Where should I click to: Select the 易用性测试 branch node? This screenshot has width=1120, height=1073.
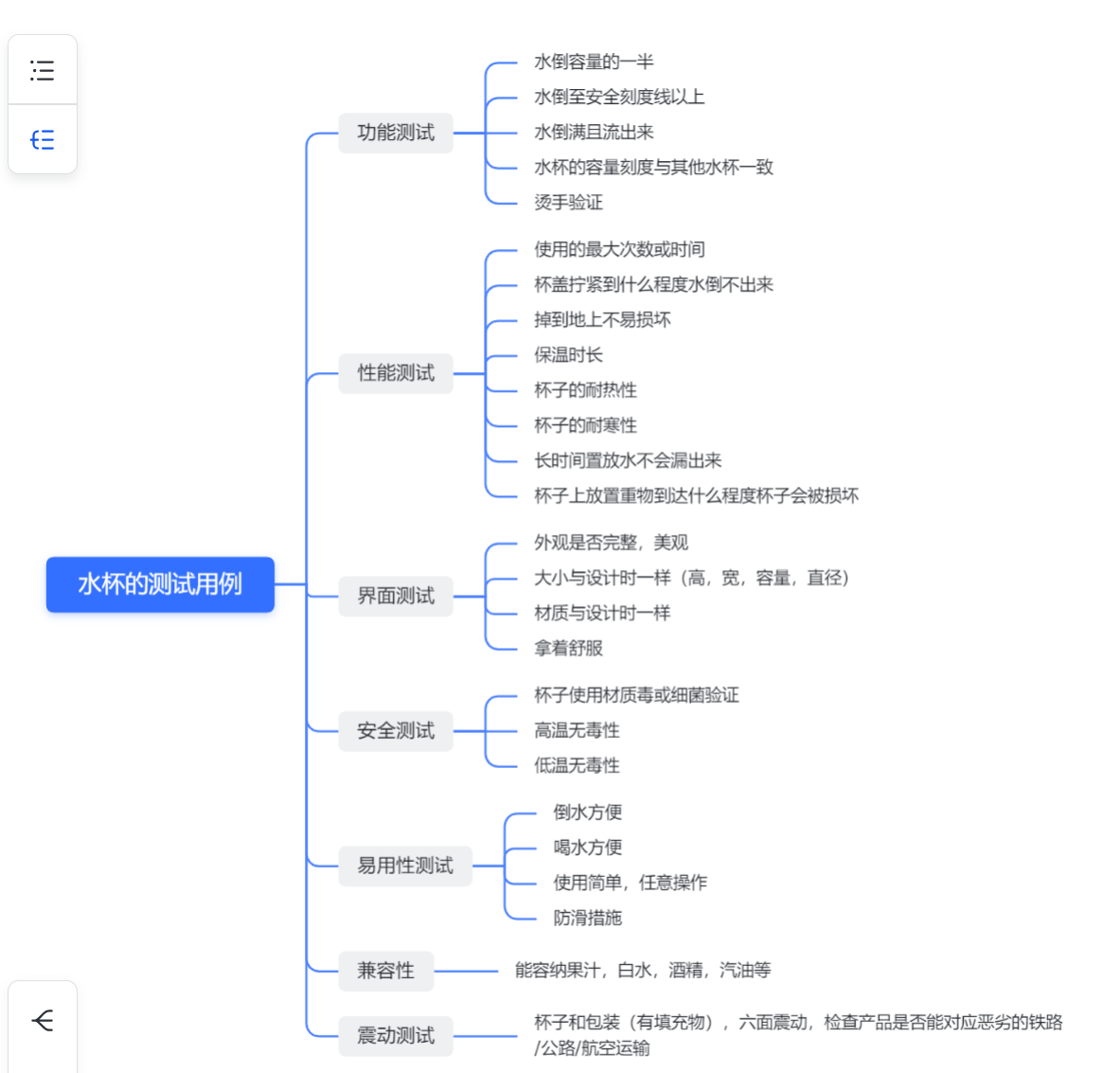pos(405,866)
